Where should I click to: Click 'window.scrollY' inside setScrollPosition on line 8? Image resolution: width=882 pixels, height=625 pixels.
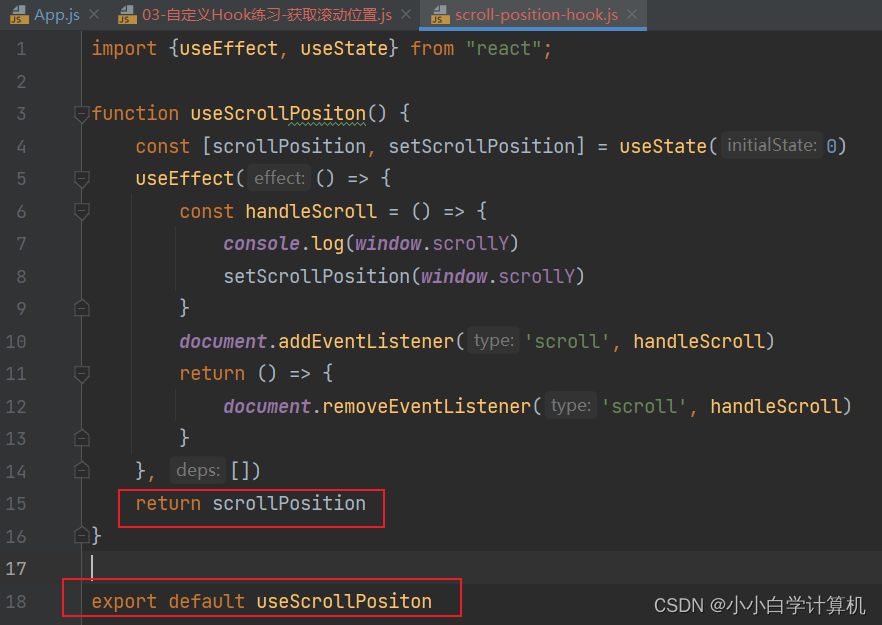pos(498,276)
